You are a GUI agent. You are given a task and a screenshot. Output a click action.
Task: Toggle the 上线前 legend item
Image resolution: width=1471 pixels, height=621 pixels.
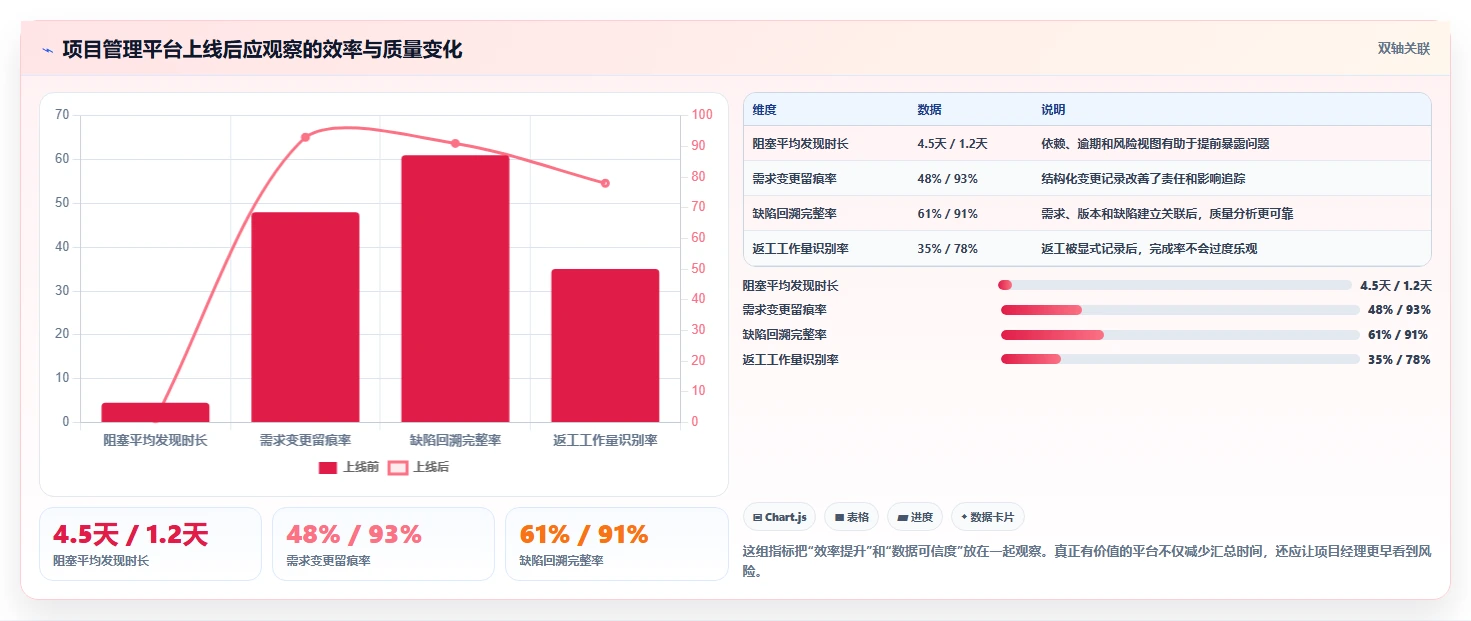tap(348, 467)
